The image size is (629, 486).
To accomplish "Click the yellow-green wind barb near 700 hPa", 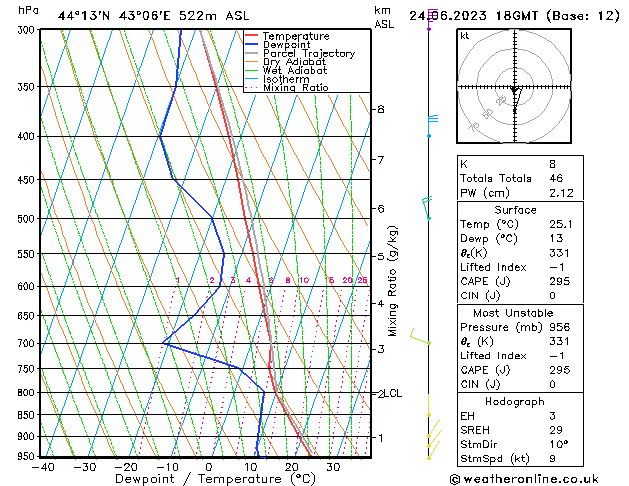I will pyautogui.click(x=420, y=338).
